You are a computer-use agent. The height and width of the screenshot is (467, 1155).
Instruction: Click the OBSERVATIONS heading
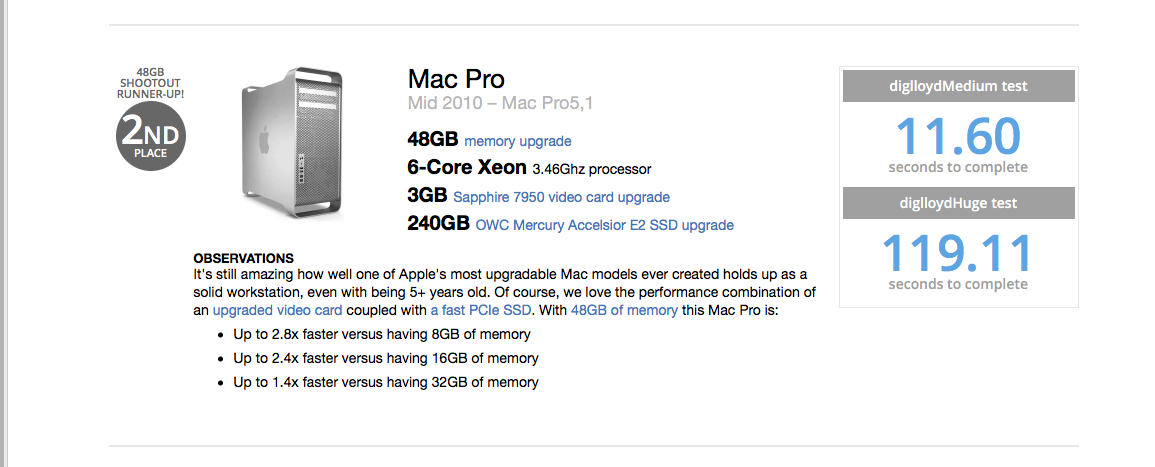243,259
